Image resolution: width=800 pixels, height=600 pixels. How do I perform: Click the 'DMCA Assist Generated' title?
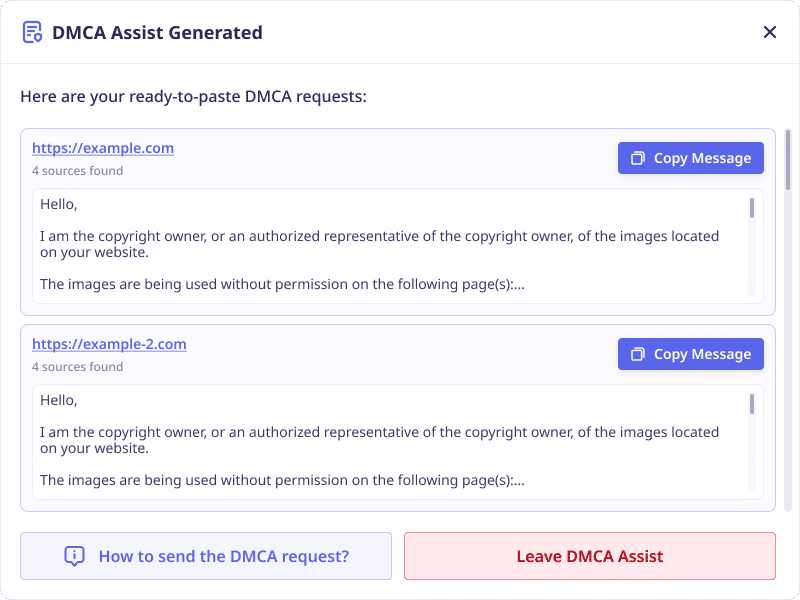click(x=157, y=33)
